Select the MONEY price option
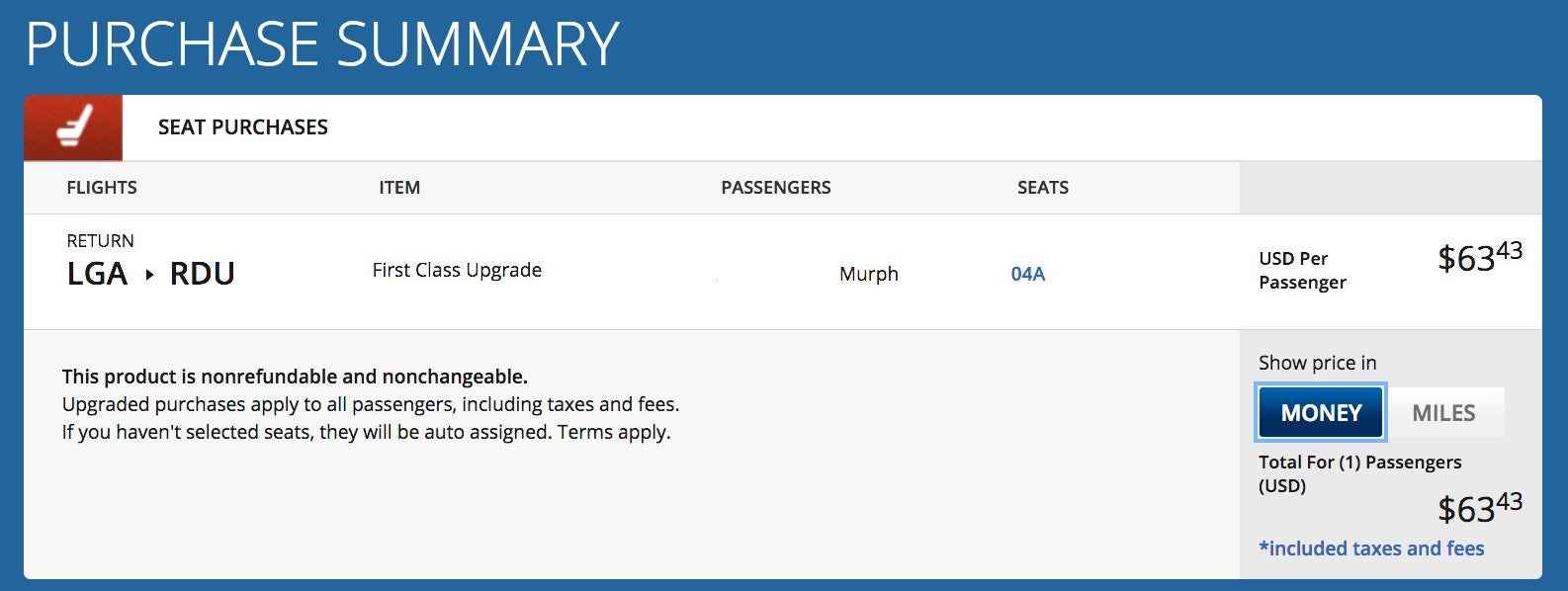This screenshot has width=1568, height=591. [1321, 413]
